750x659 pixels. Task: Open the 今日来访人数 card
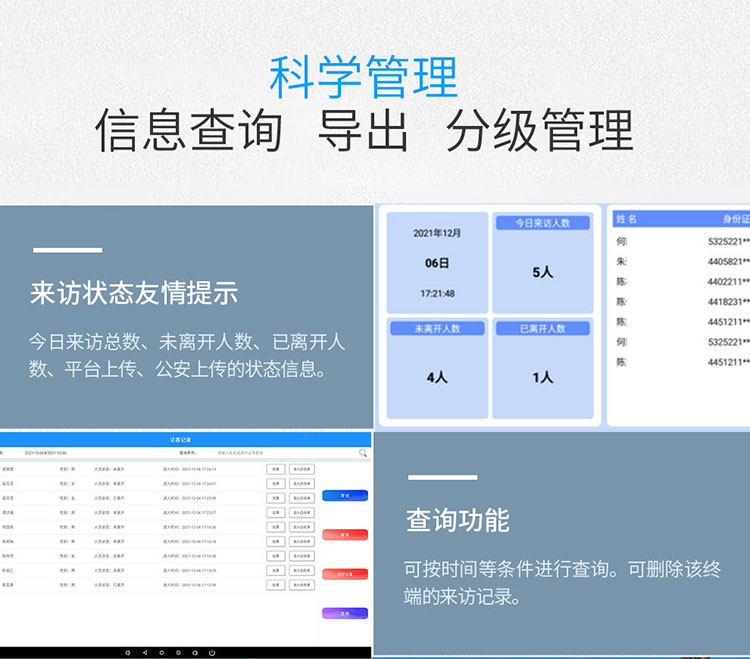542,257
